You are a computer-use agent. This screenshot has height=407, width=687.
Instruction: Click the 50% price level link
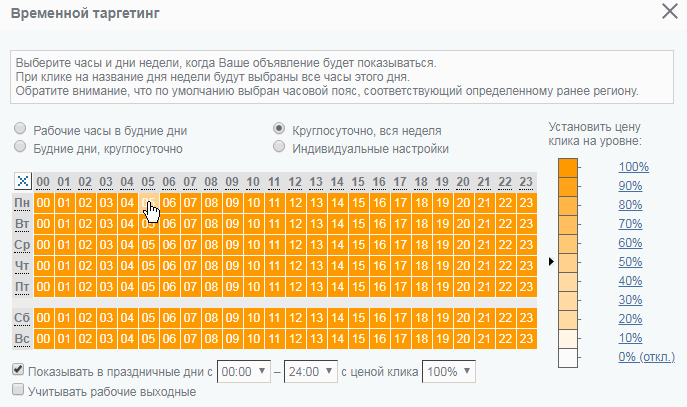[x=630, y=262]
